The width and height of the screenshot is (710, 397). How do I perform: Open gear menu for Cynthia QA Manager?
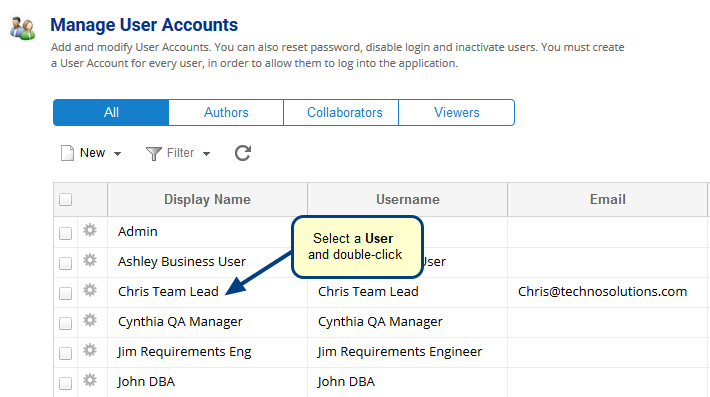[x=90, y=320]
